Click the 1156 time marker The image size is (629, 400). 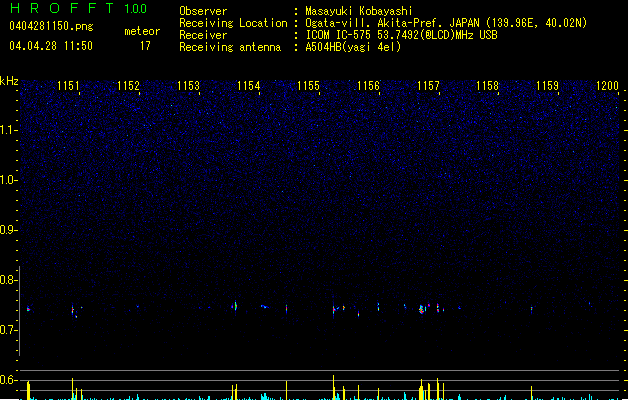368,86
